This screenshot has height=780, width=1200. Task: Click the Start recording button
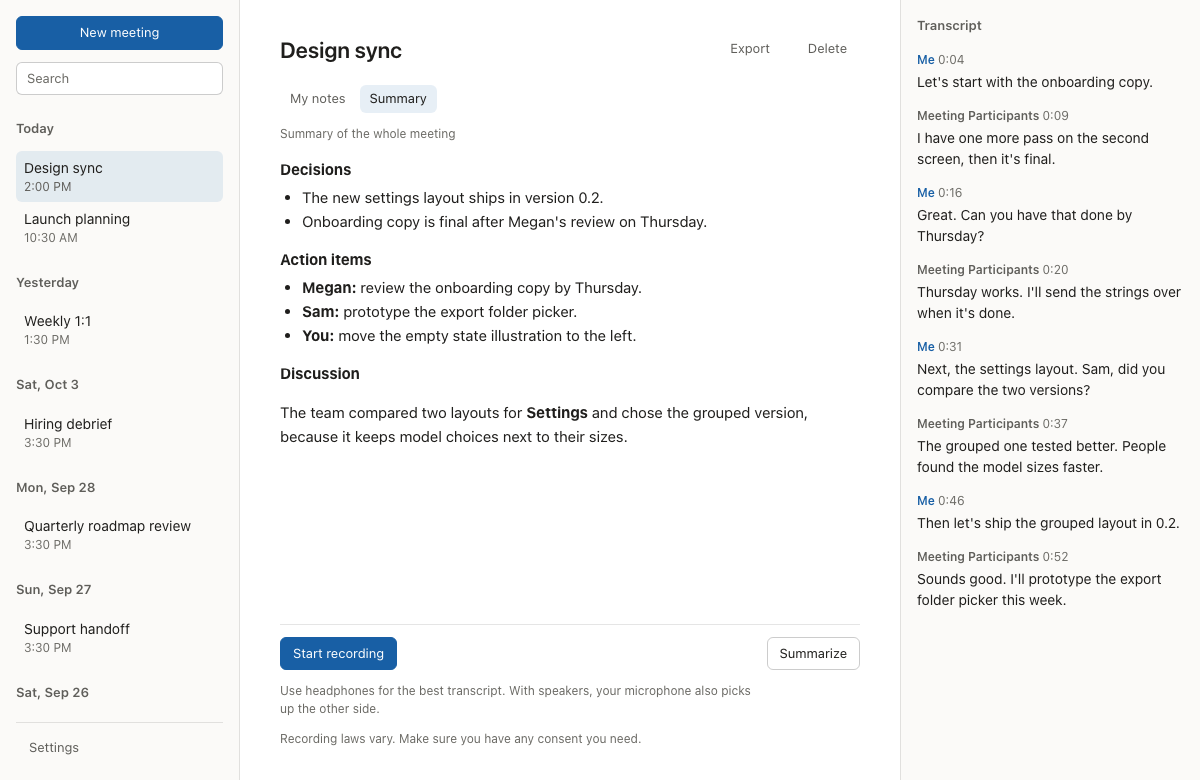coord(338,654)
